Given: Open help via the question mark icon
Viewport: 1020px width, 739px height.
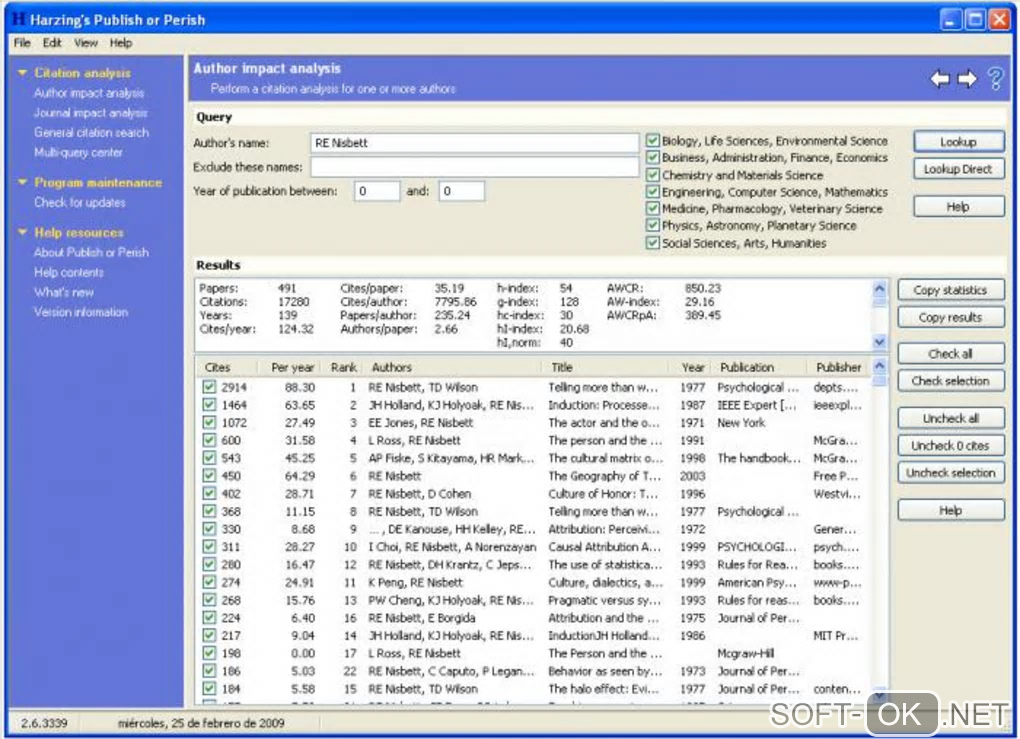Looking at the screenshot, I should (995, 80).
